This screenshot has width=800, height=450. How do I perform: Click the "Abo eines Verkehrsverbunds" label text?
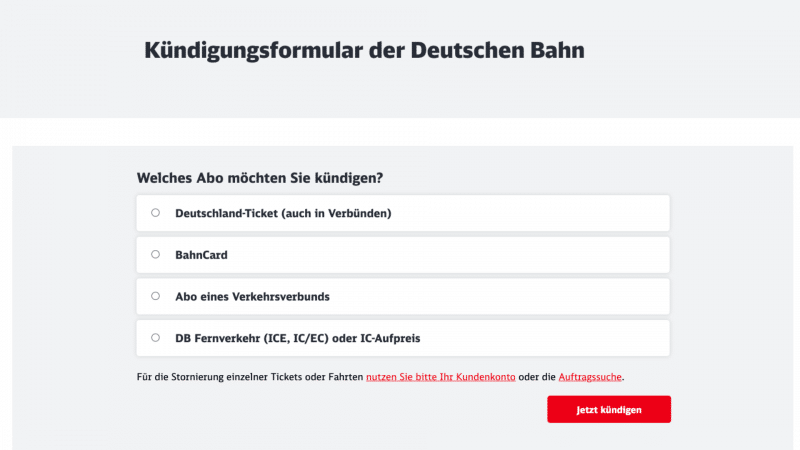coord(252,297)
